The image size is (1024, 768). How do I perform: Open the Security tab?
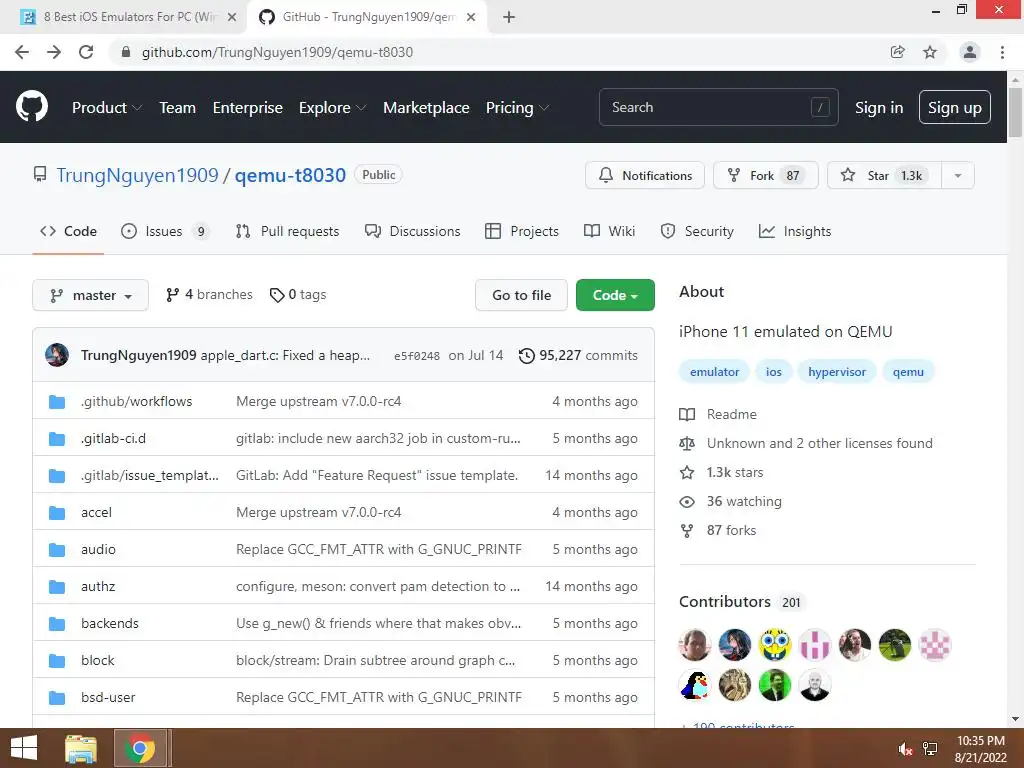697,231
